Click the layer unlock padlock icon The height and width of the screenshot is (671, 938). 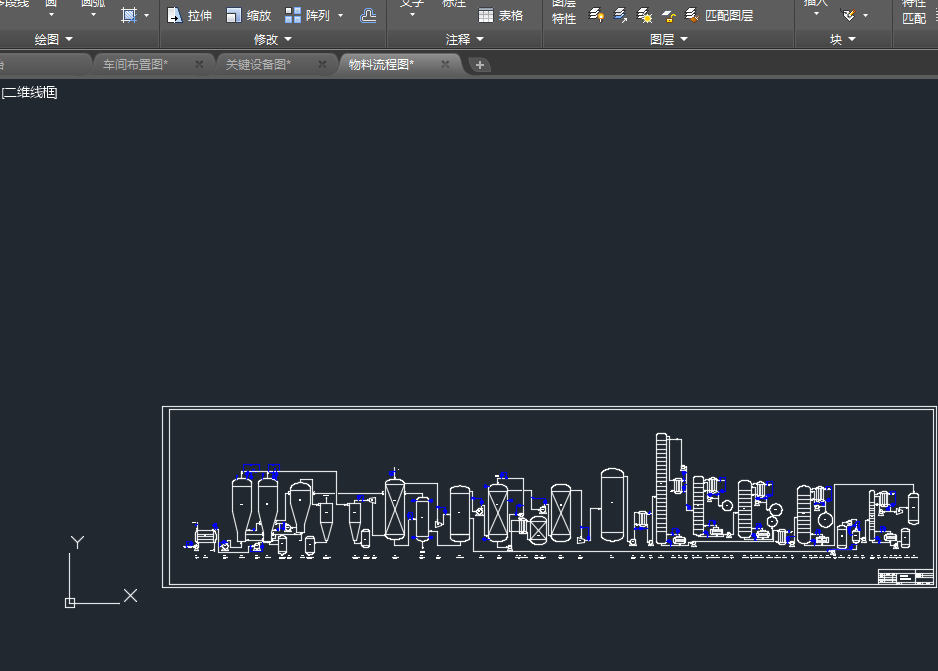pos(668,16)
